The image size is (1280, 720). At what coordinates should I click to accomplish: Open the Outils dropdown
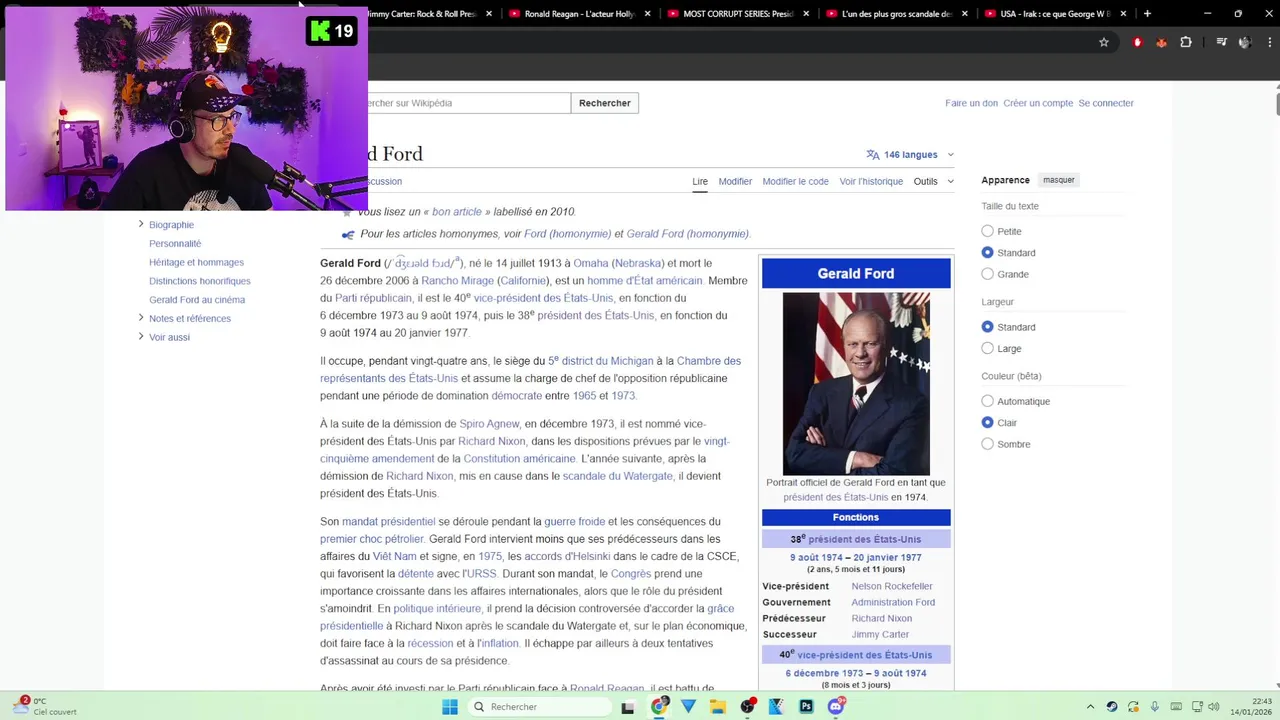(934, 181)
